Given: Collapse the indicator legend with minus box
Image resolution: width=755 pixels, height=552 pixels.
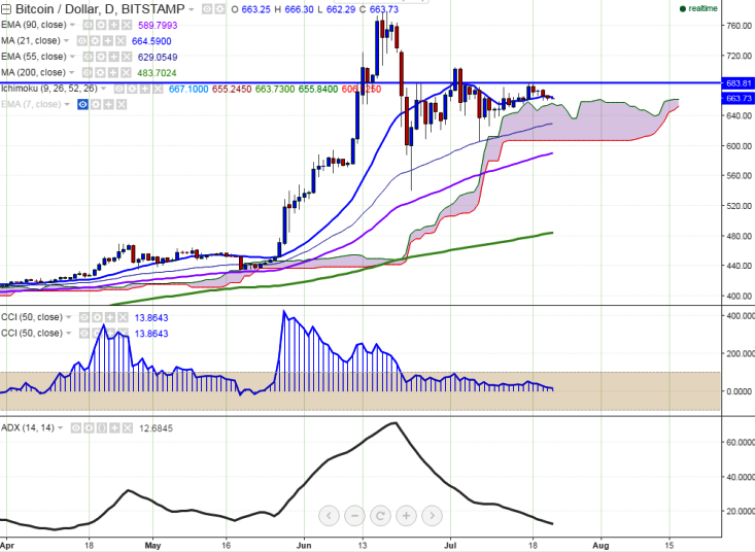Looking at the screenshot, I should point(6,9).
